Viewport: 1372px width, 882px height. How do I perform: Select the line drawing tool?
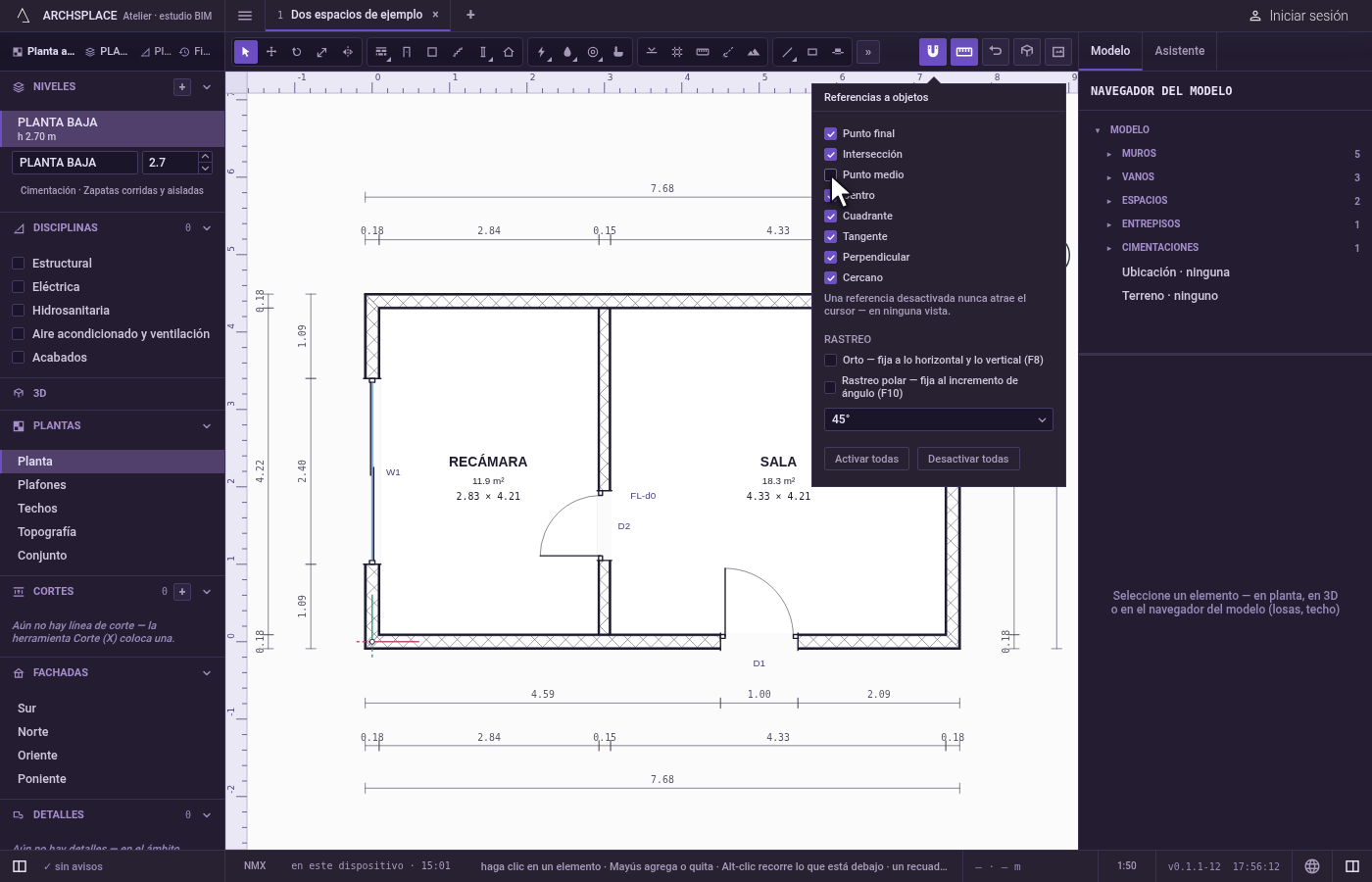click(x=787, y=52)
